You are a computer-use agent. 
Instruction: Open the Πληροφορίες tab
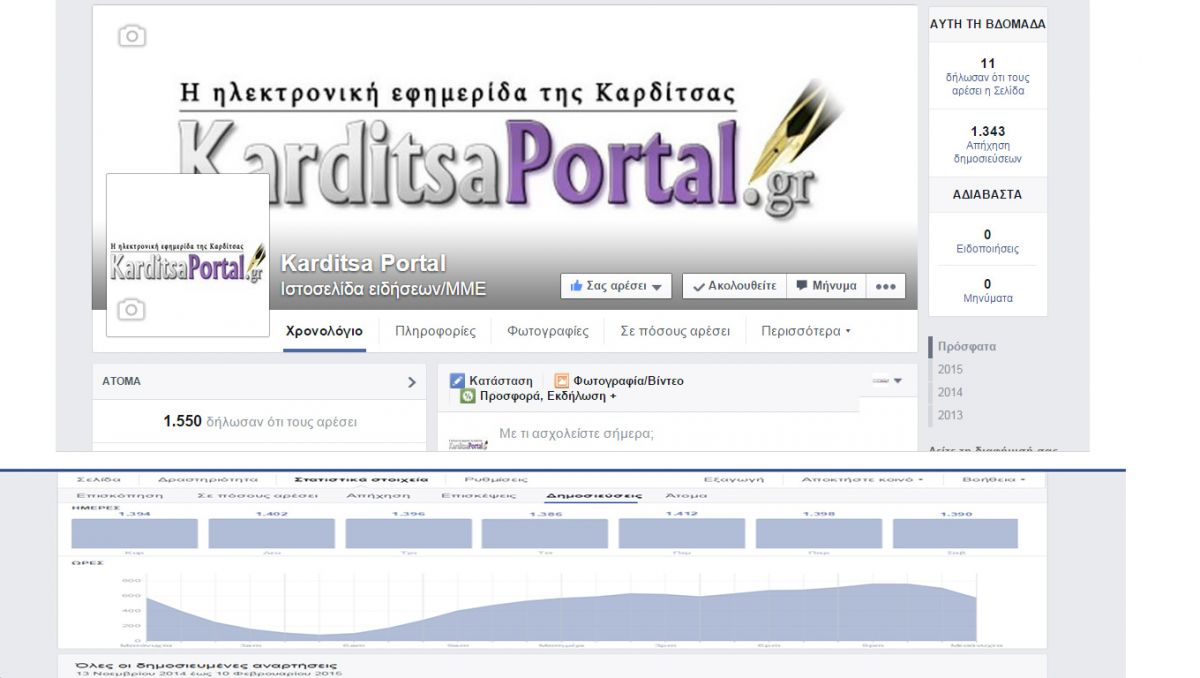pyautogui.click(x=435, y=331)
